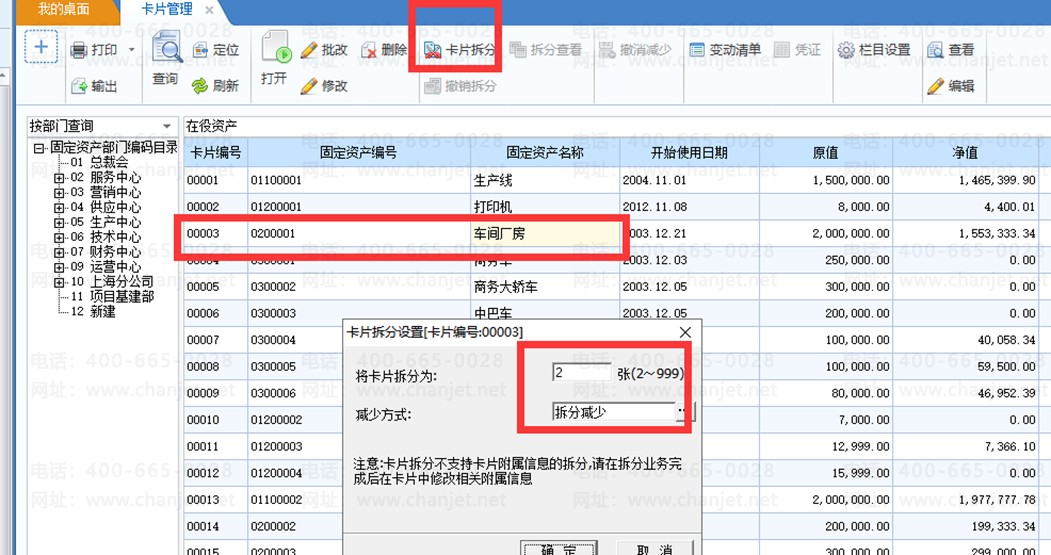This screenshot has height=555, width=1051.
Task: Click the 固定资产名称 column header
Action: tap(545, 153)
